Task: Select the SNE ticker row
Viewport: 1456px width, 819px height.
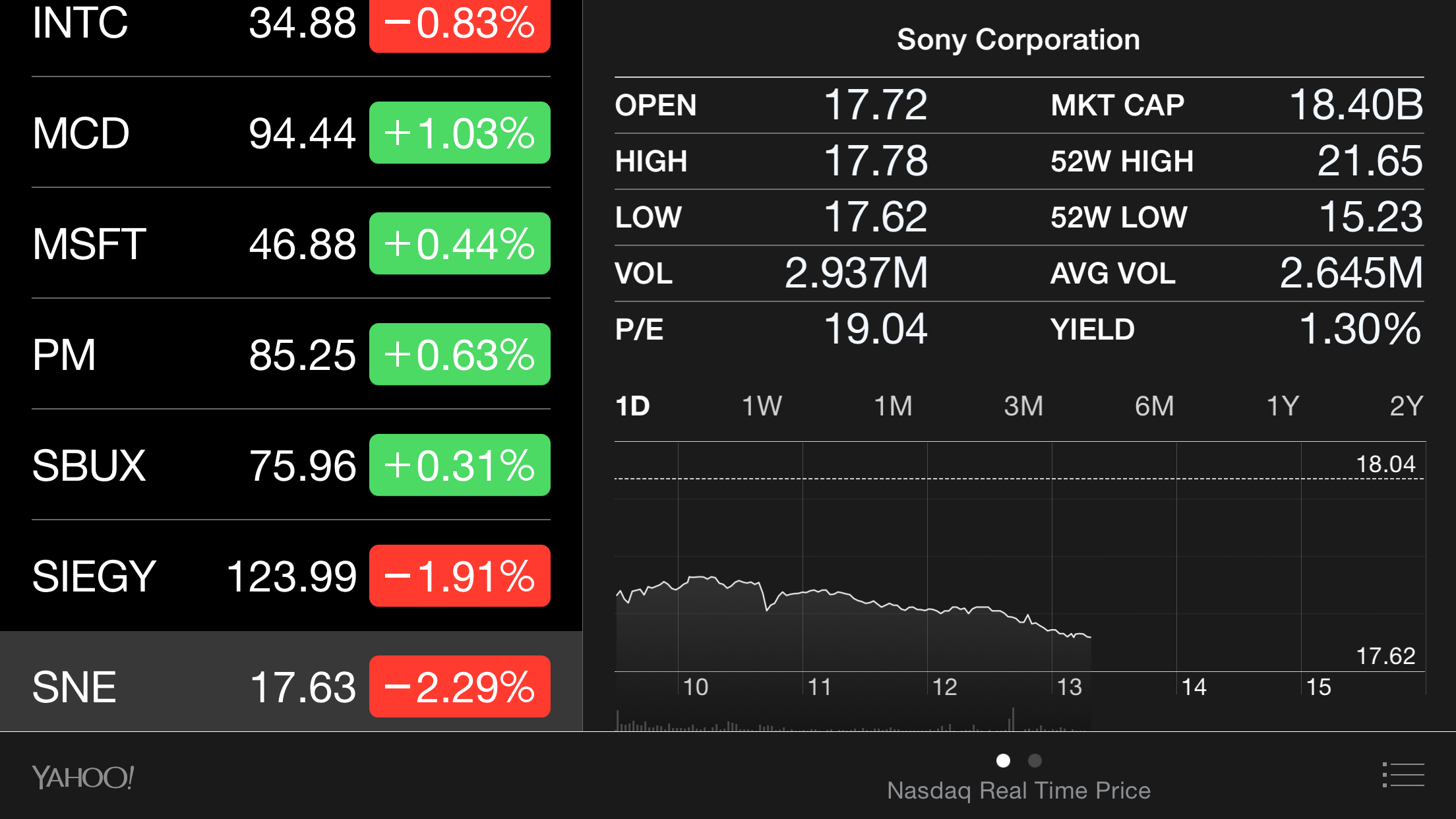Action: (291, 681)
